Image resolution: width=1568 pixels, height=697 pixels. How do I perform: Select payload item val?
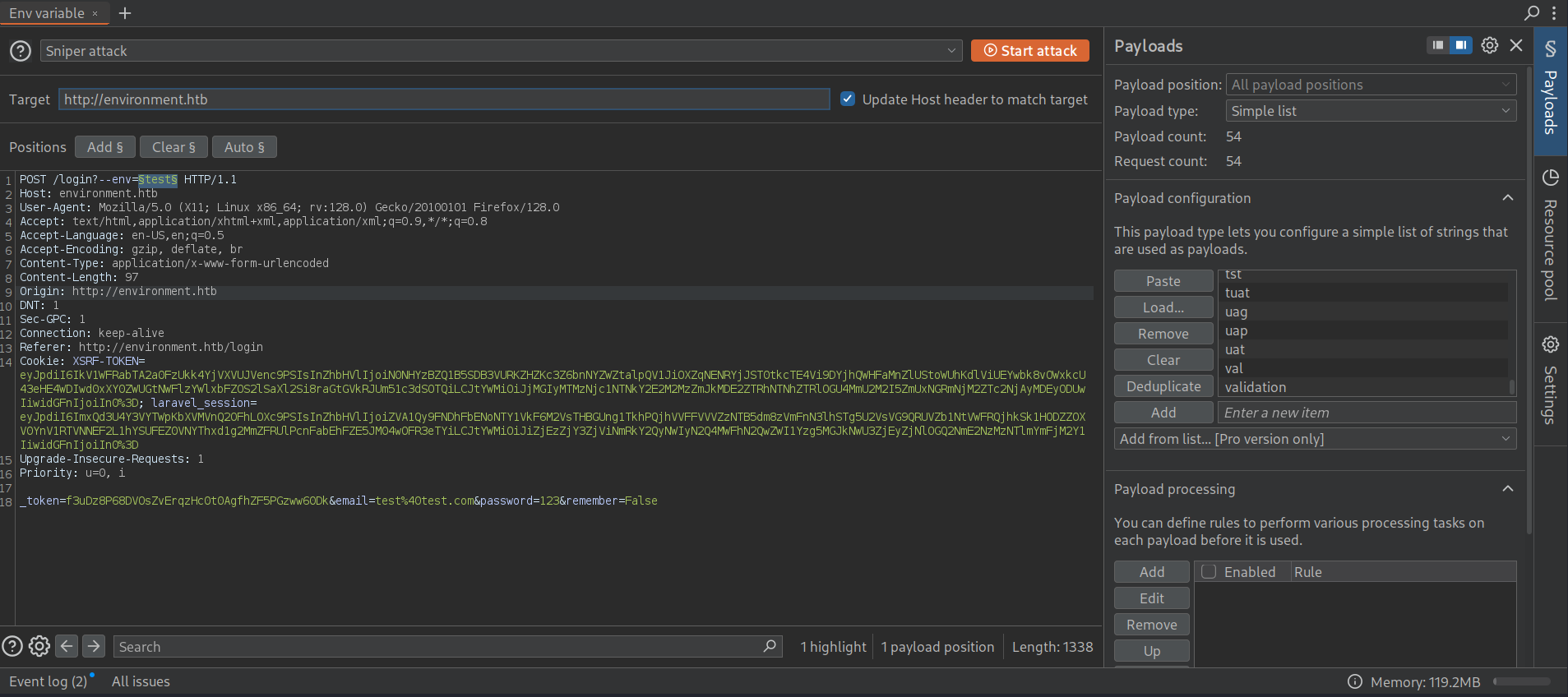1363,368
